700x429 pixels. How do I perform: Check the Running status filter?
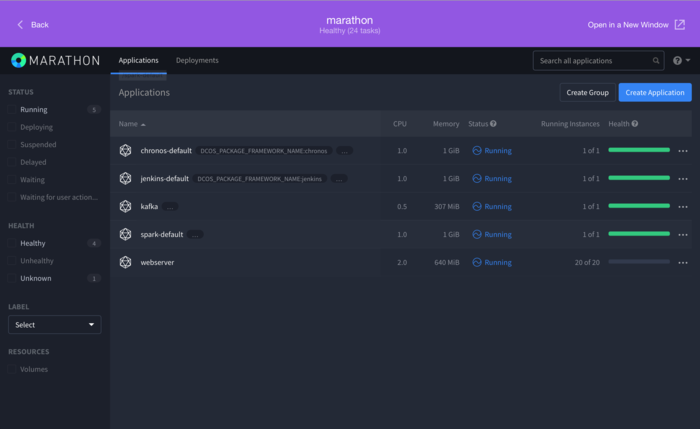[12, 109]
